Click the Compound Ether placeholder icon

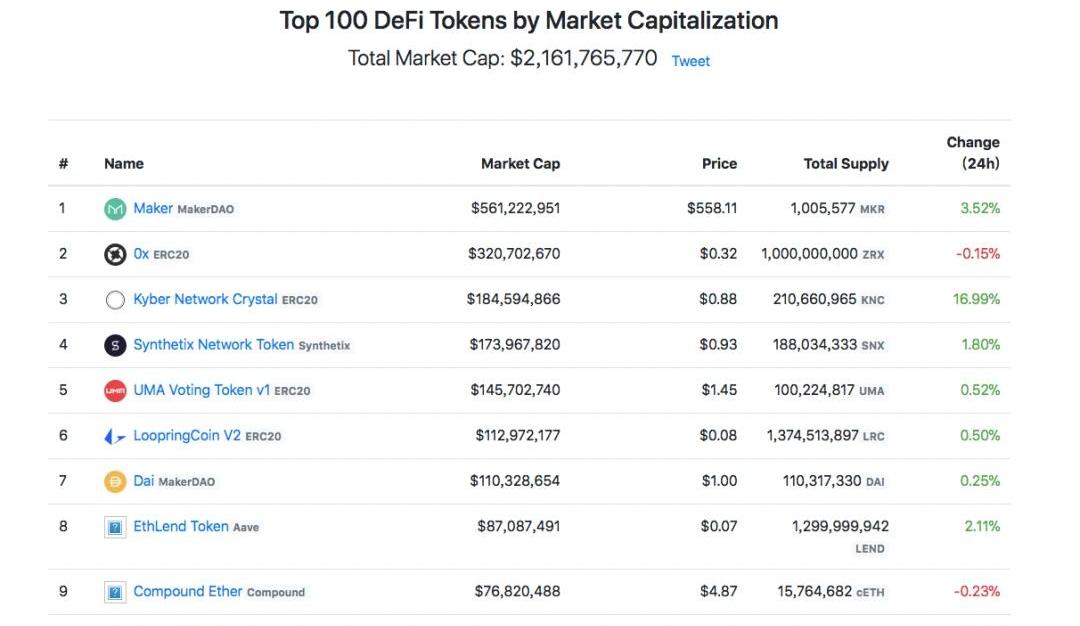point(115,593)
